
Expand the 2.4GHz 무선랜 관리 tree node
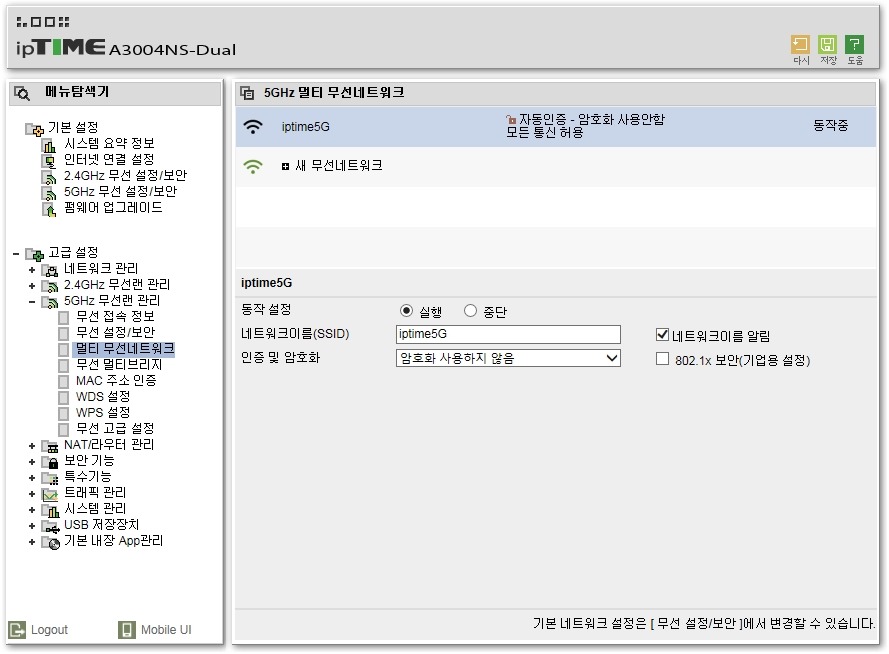coord(32,286)
